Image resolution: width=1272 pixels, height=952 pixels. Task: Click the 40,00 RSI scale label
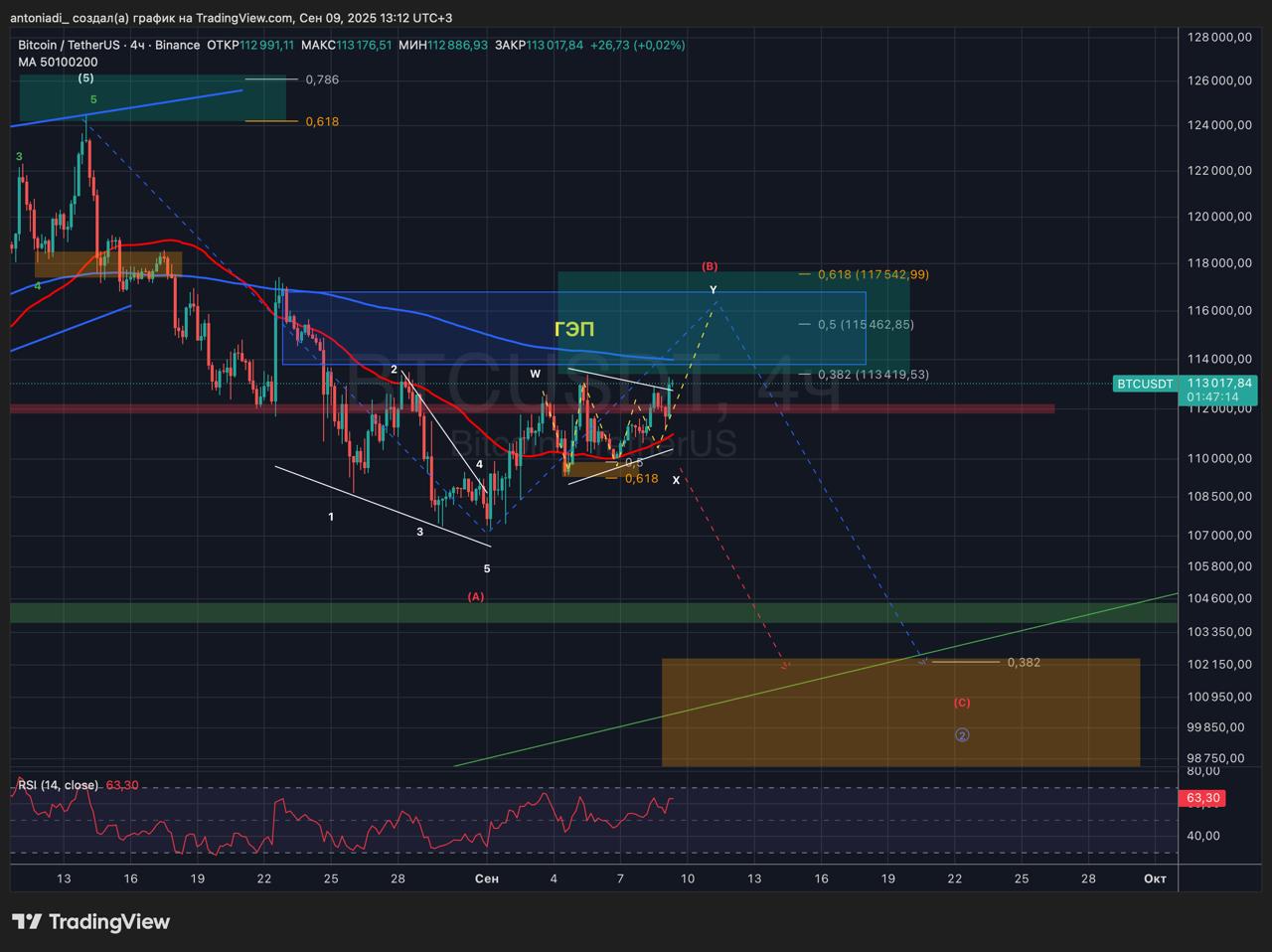pos(1203,836)
